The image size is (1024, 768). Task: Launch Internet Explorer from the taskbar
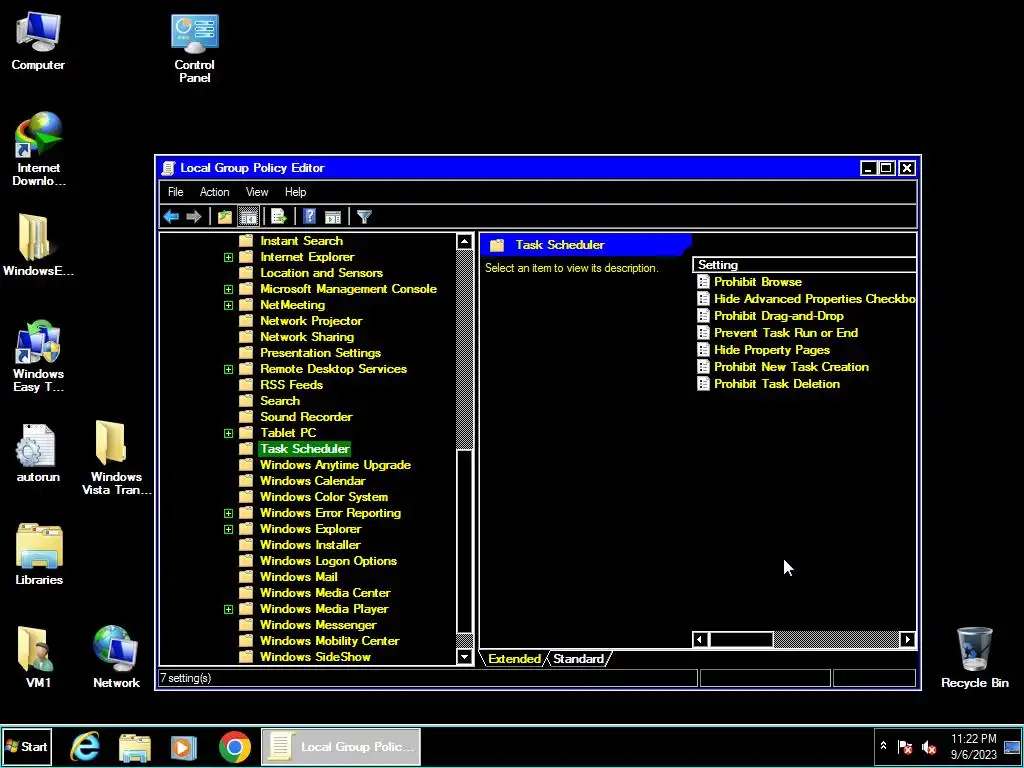[x=86, y=746]
